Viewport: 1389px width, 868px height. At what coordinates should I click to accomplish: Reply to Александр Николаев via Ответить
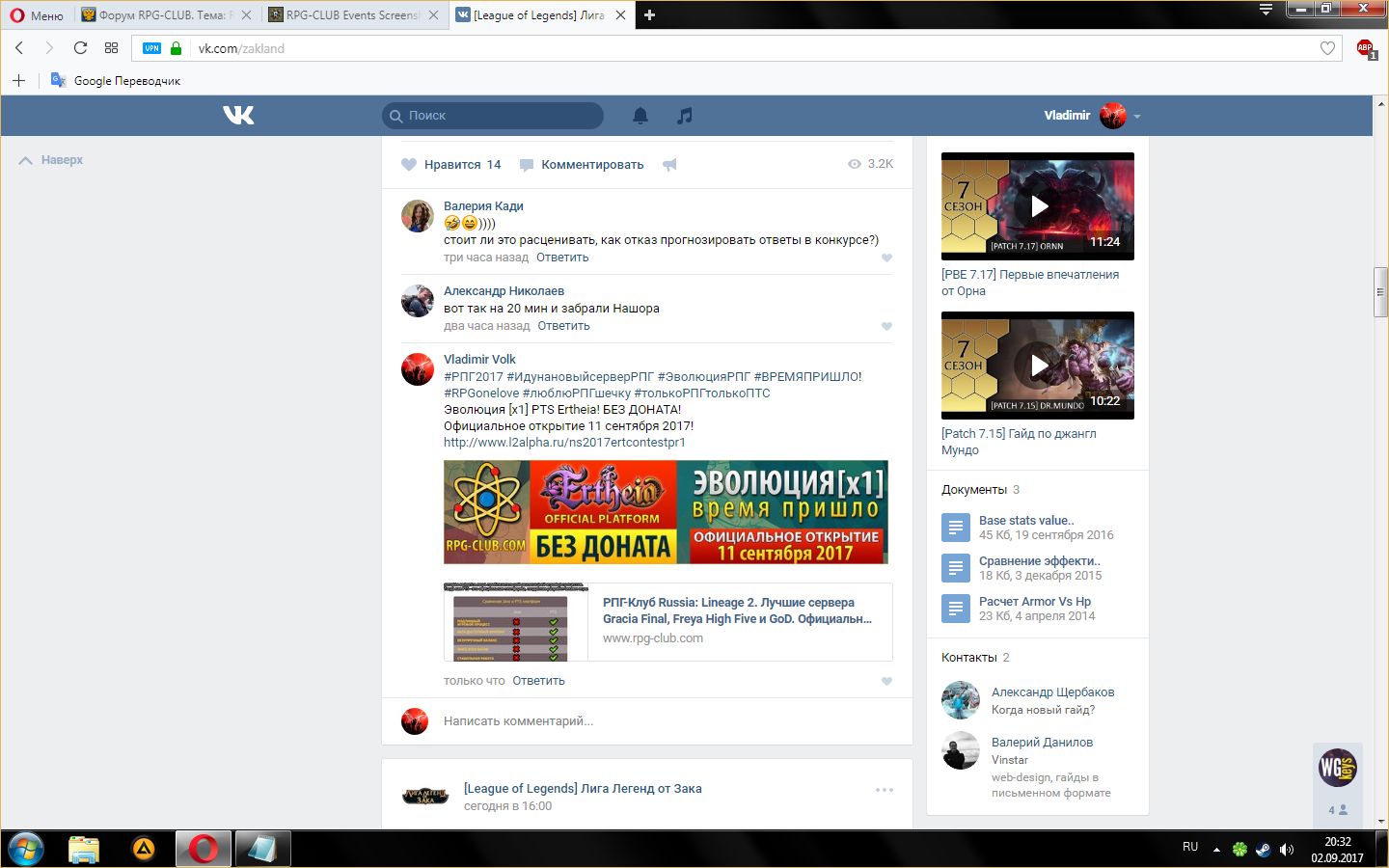coord(563,326)
